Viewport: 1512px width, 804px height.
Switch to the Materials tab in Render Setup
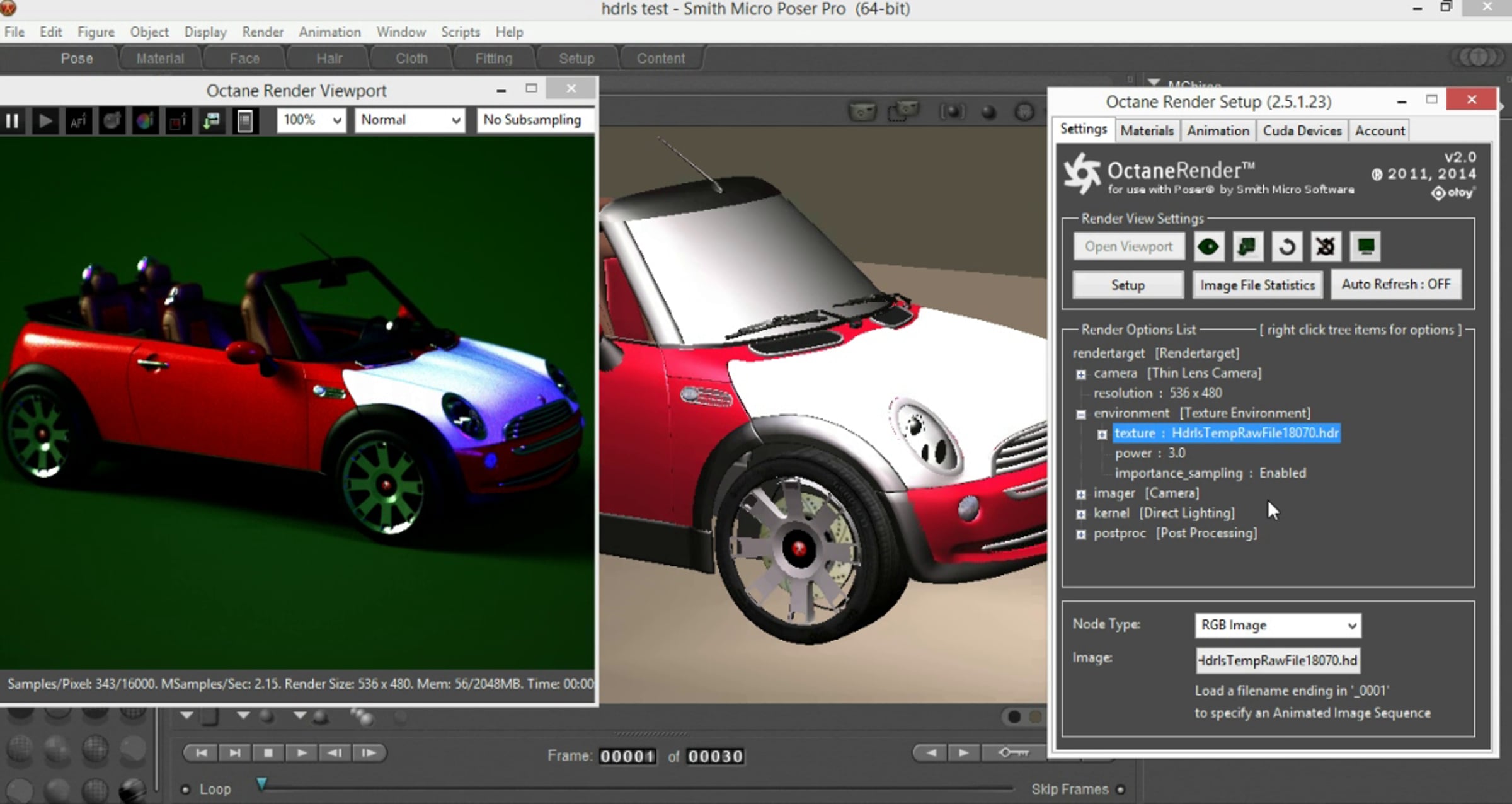pos(1147,130)
